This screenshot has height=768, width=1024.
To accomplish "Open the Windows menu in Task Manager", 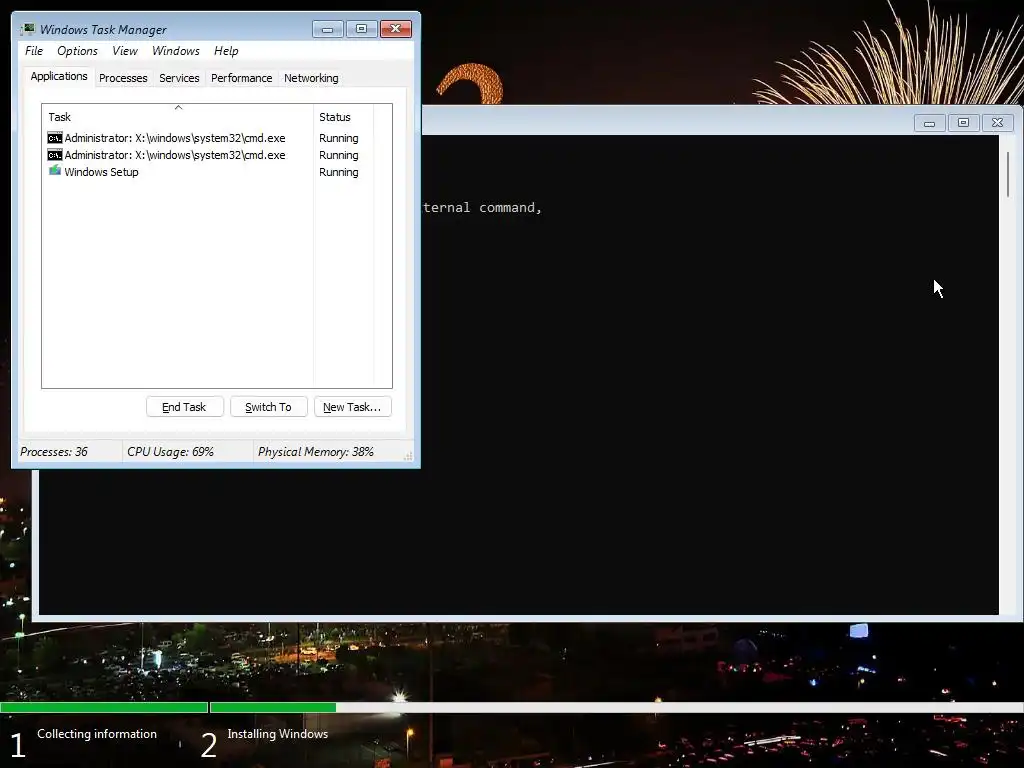I will click(176, 51).
